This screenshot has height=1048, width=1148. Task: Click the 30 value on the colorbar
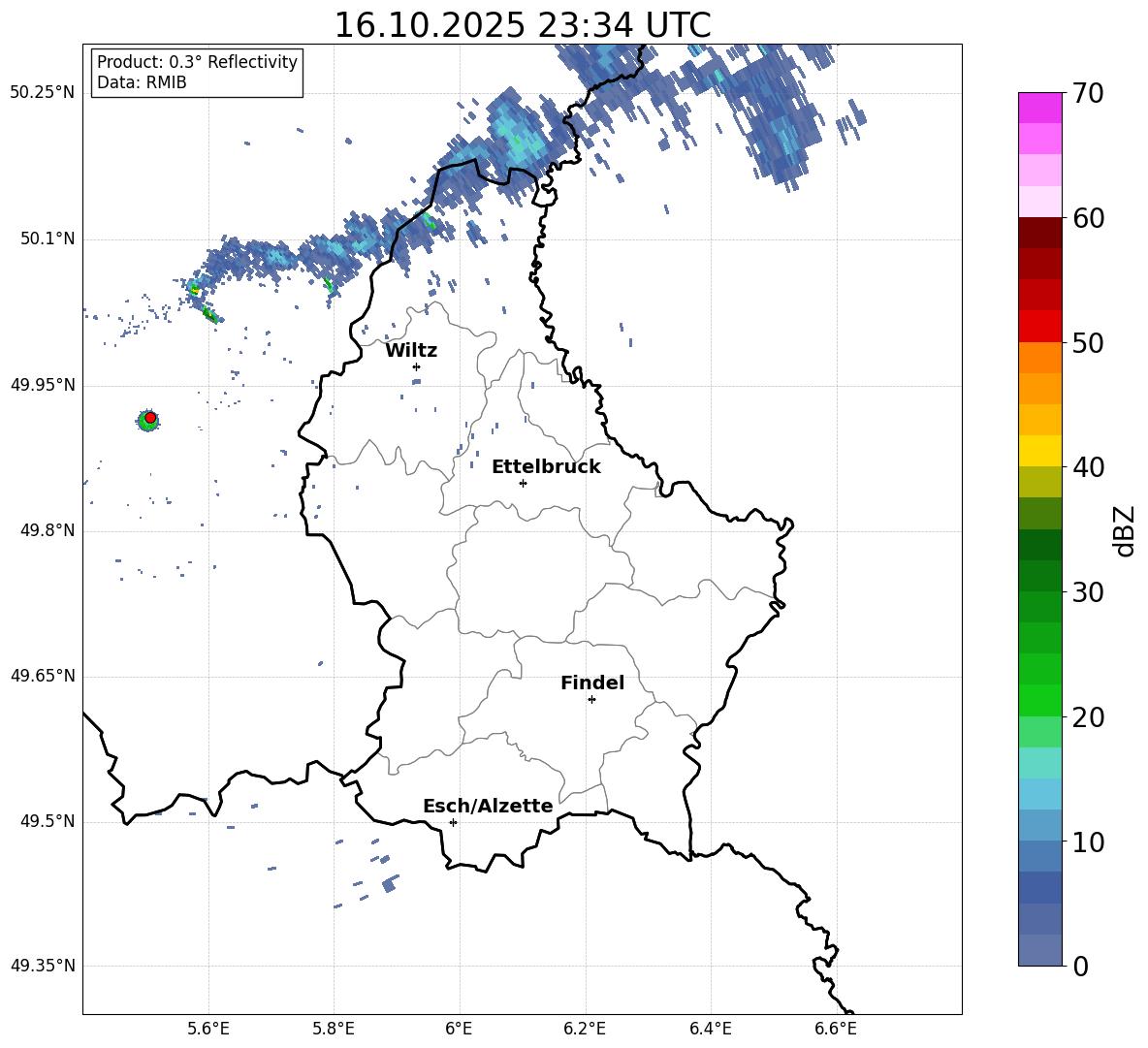[1088, 592]
